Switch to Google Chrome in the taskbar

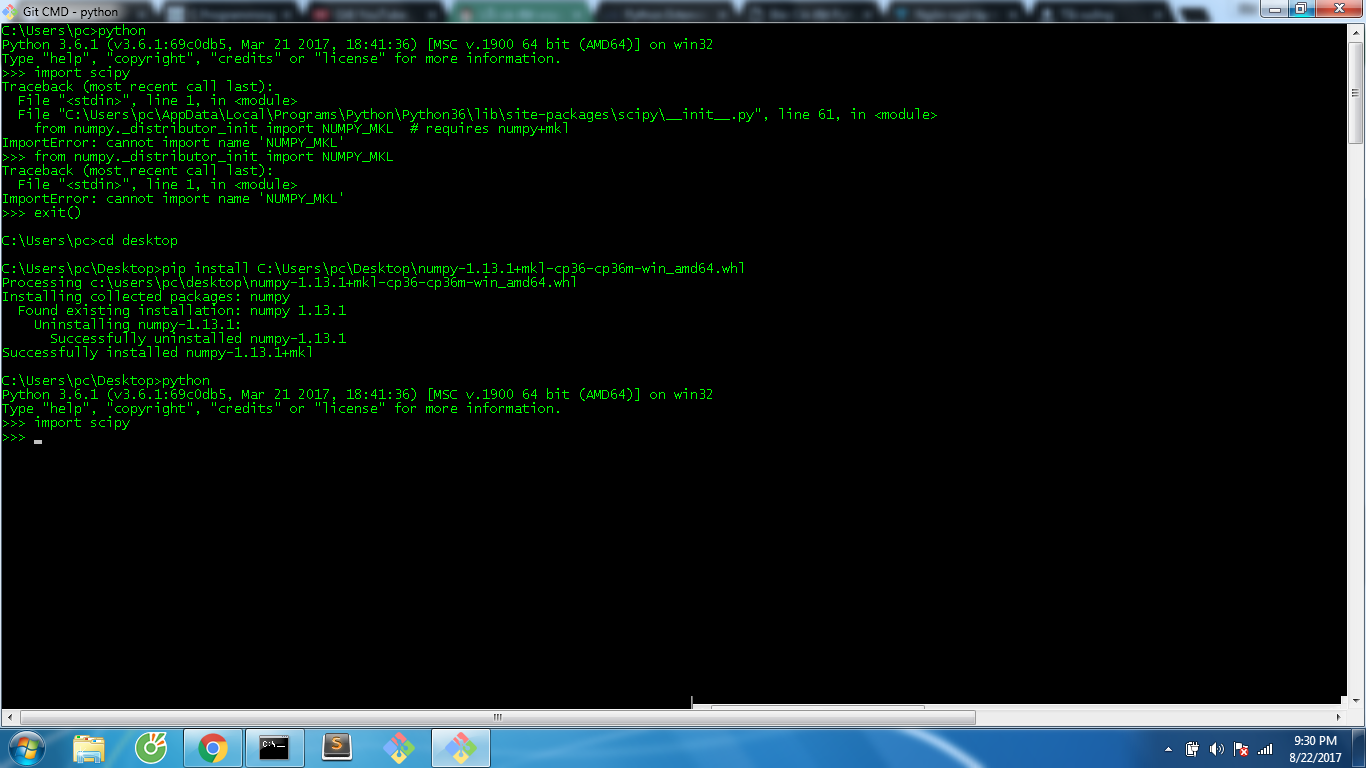(212, 747)
